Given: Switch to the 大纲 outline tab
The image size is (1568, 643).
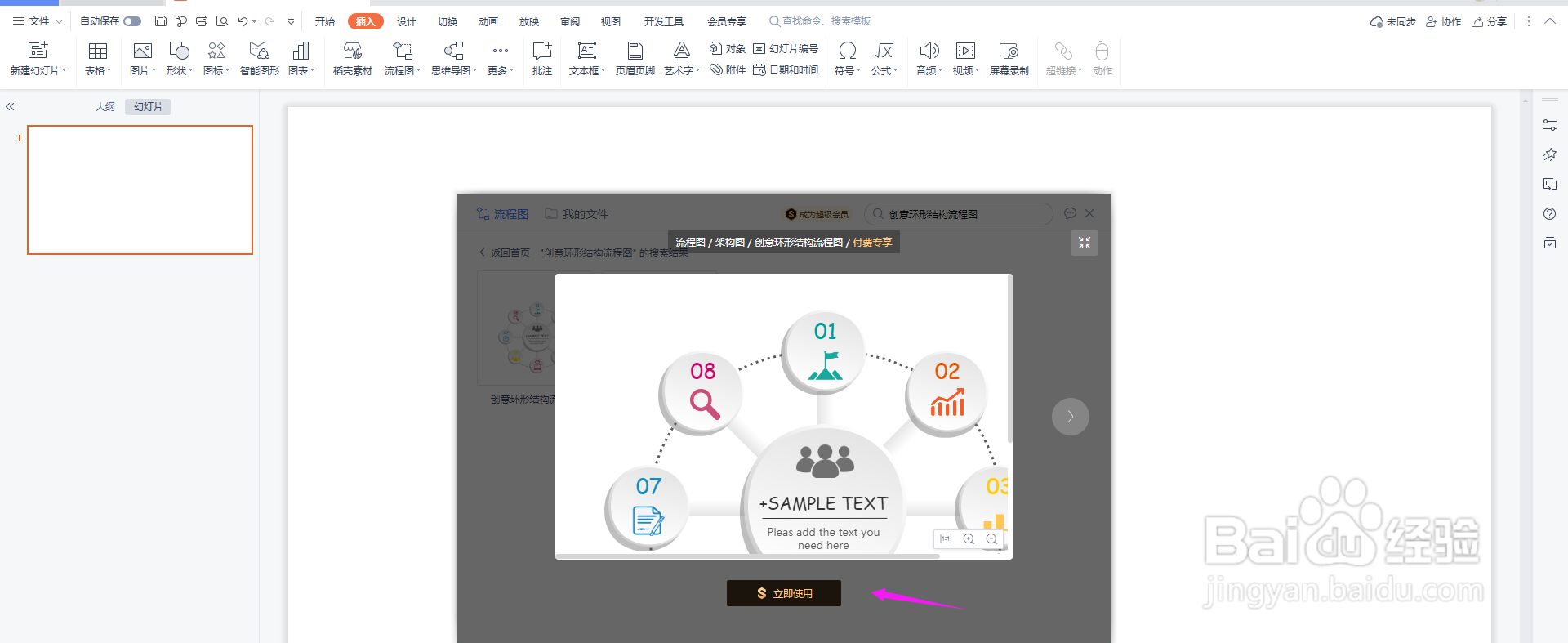Looking at the screenshot, I should coord(105,107).
